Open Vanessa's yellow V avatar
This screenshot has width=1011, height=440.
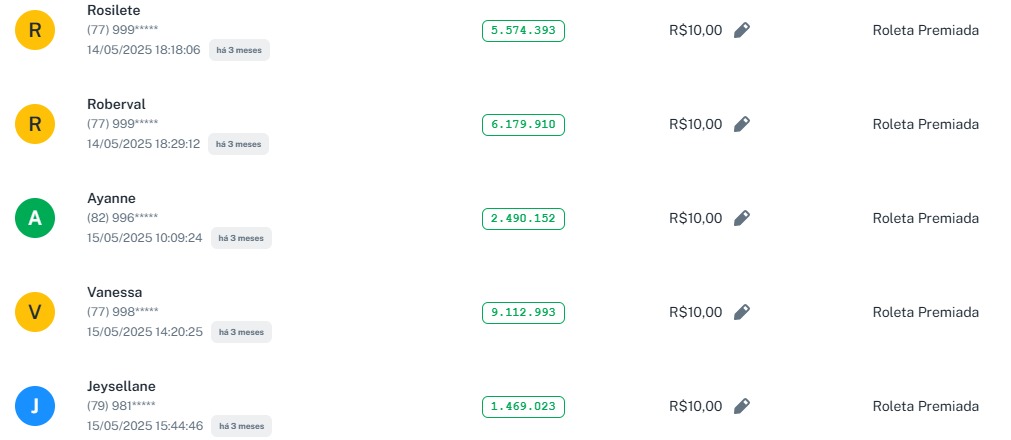pos(35,313)
